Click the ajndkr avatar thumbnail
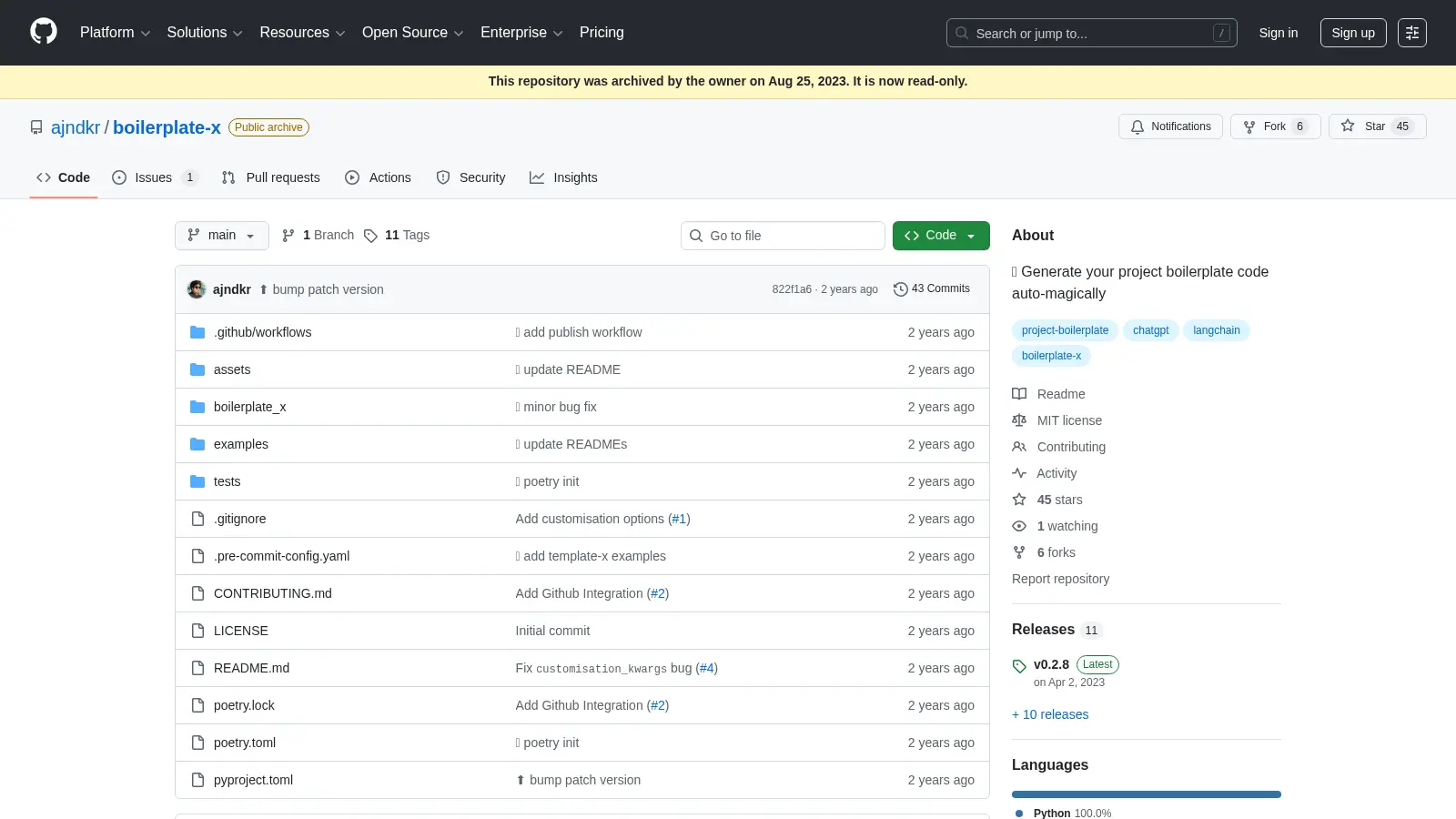 tap(197, 289)
